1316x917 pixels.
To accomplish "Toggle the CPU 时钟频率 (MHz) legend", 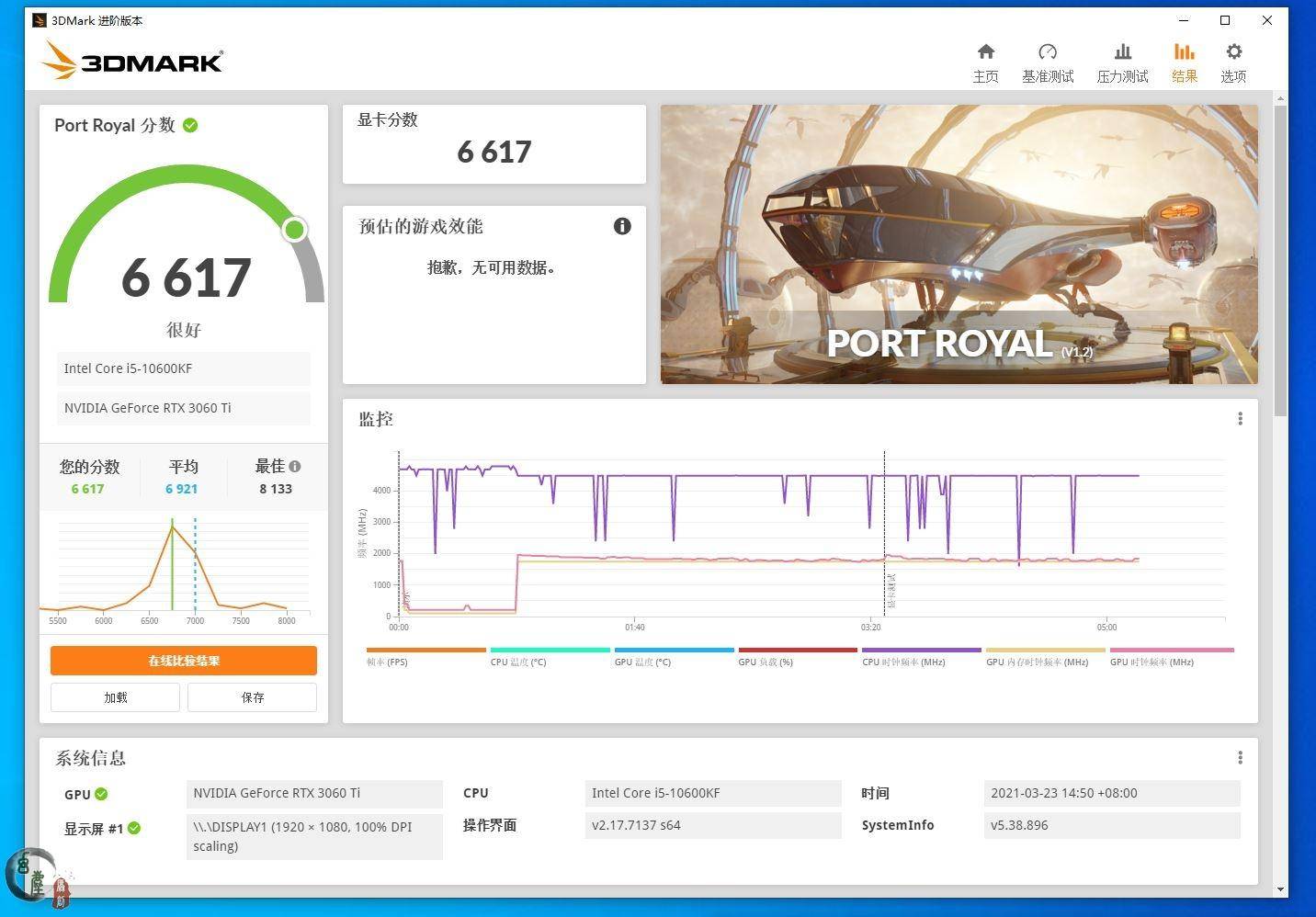I will [x=922, y=657].
